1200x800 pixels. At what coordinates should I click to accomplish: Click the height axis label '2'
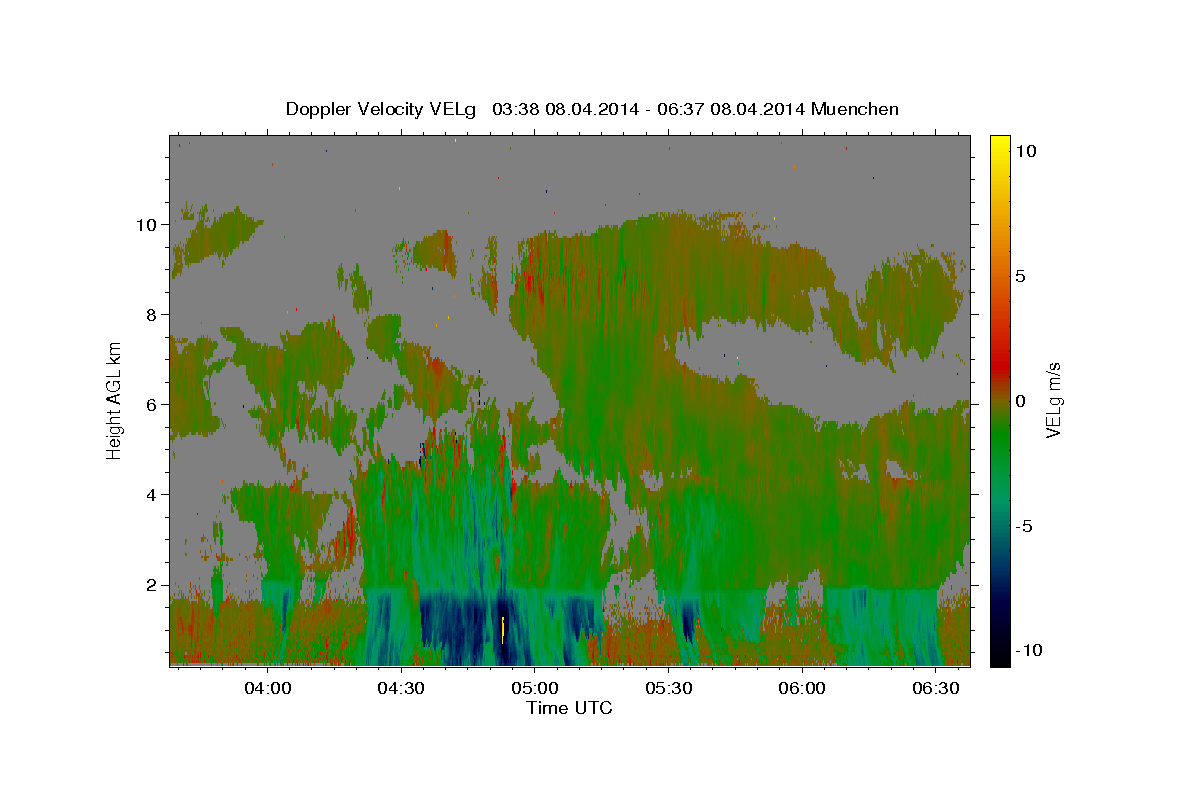(x=152, y=585)
